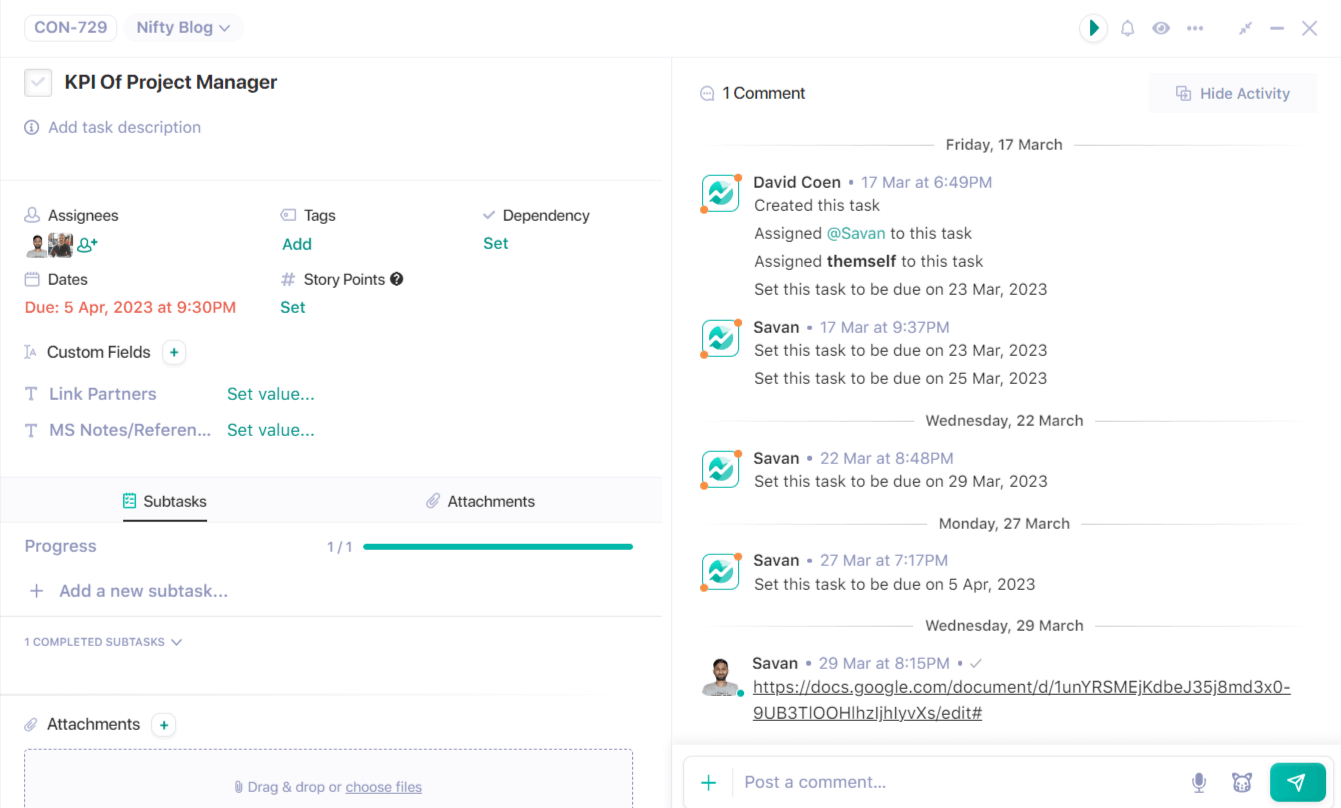Viewport: 1341px width, 808px height.
Task: Click the choose files link
Action: 383,787
